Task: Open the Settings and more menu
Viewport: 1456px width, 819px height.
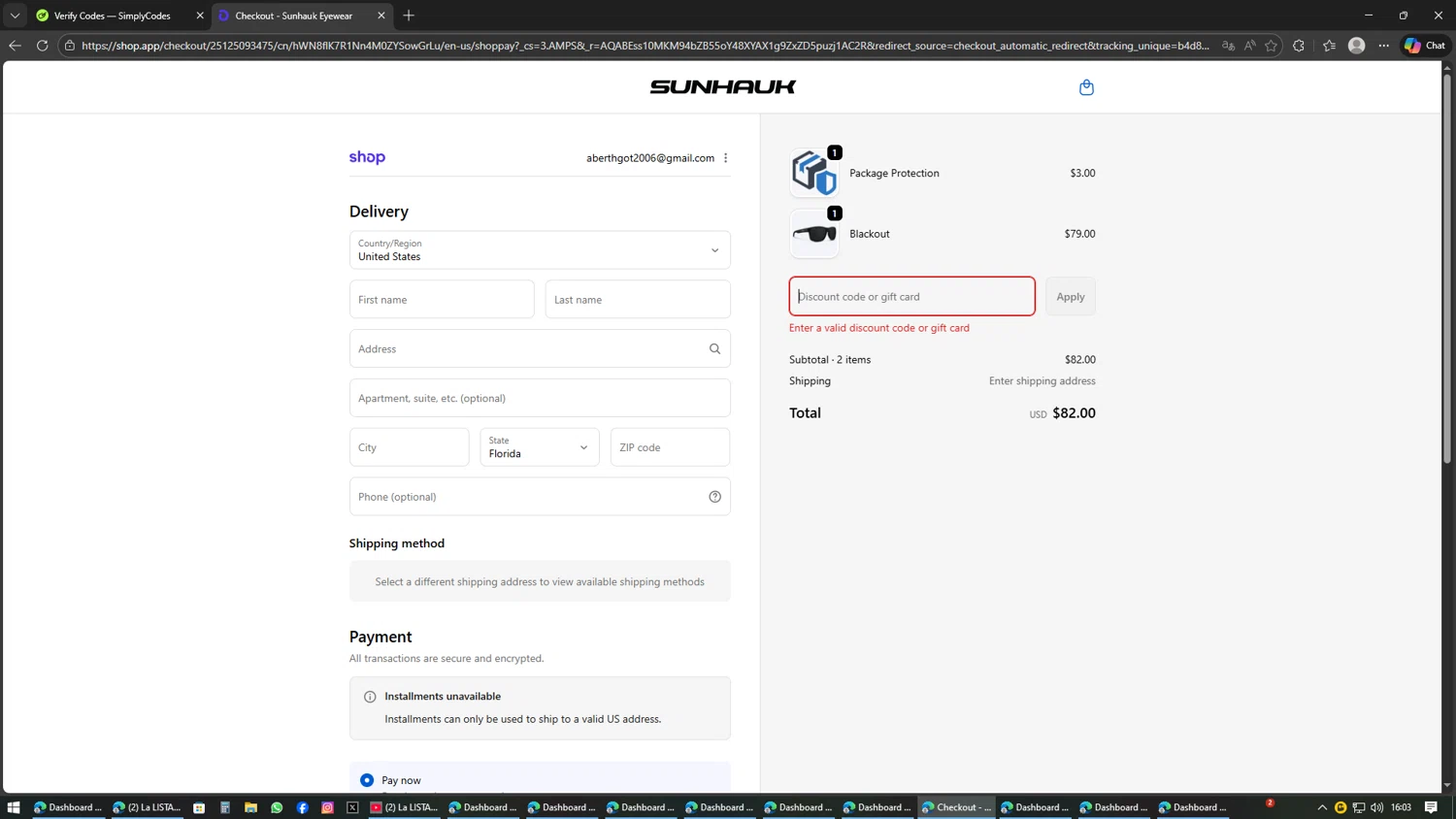Action: (x=1384, y=46)
